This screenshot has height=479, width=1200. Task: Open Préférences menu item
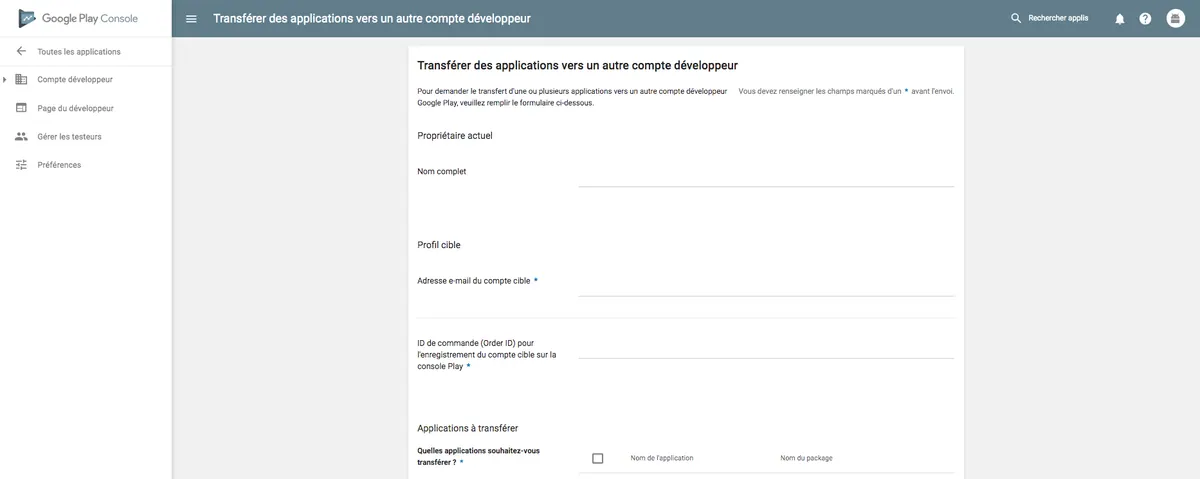click(59, 164)
